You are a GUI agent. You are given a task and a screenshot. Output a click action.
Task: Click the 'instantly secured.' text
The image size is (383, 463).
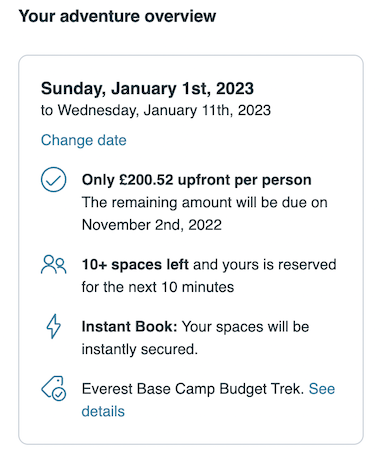(x=140, y=349)
